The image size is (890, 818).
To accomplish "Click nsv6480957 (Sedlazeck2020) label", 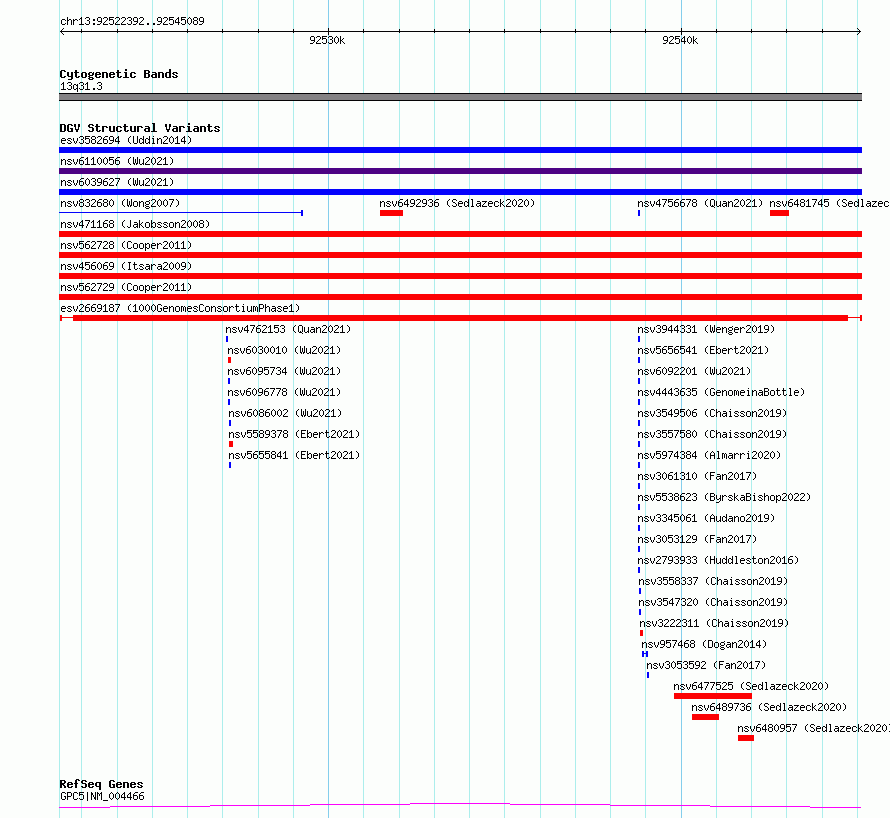I will coord(813,728).
